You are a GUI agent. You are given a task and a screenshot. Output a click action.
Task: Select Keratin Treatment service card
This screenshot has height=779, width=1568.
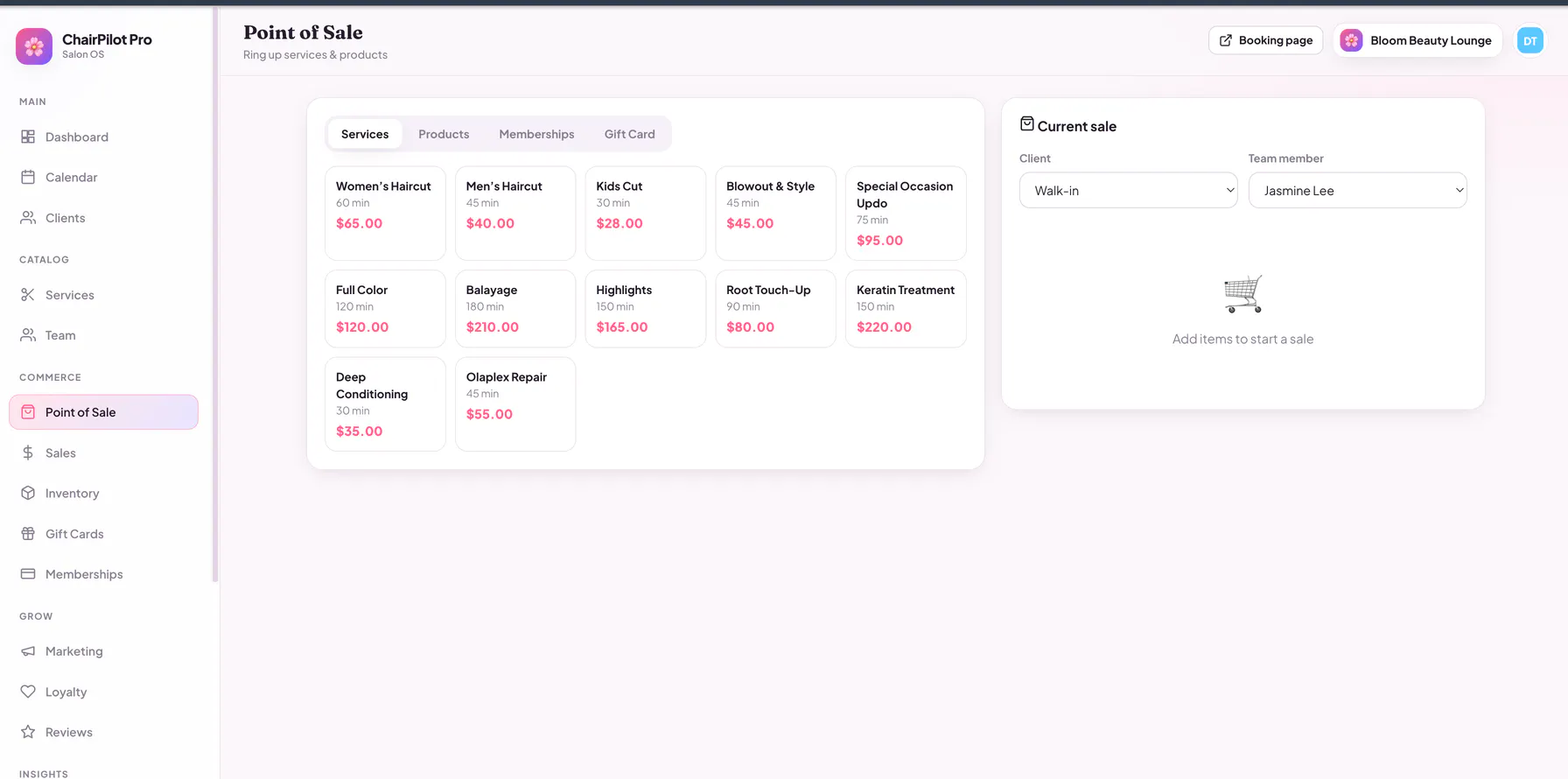(x=906, y=309)
